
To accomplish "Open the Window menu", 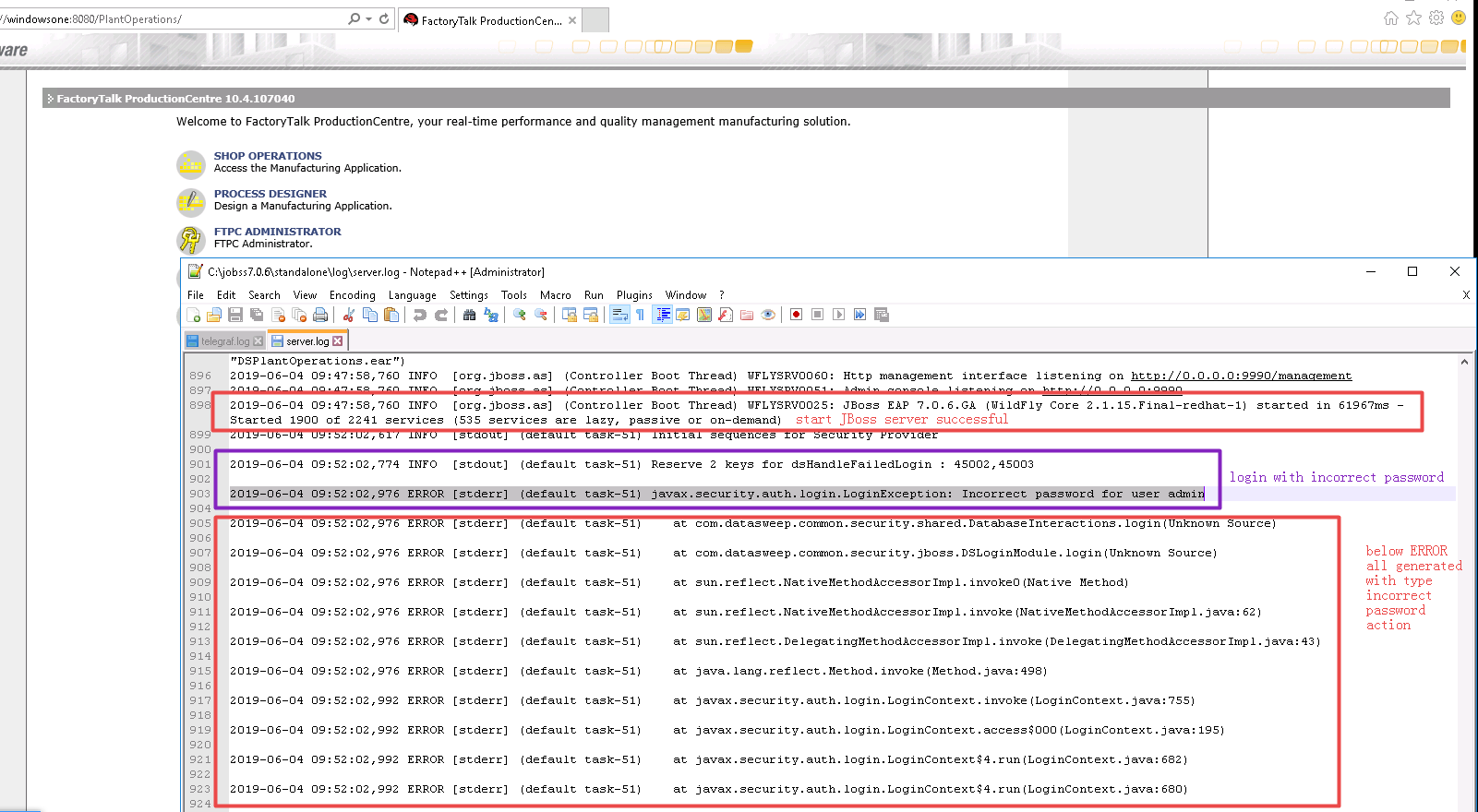I will tap(686, 295).
